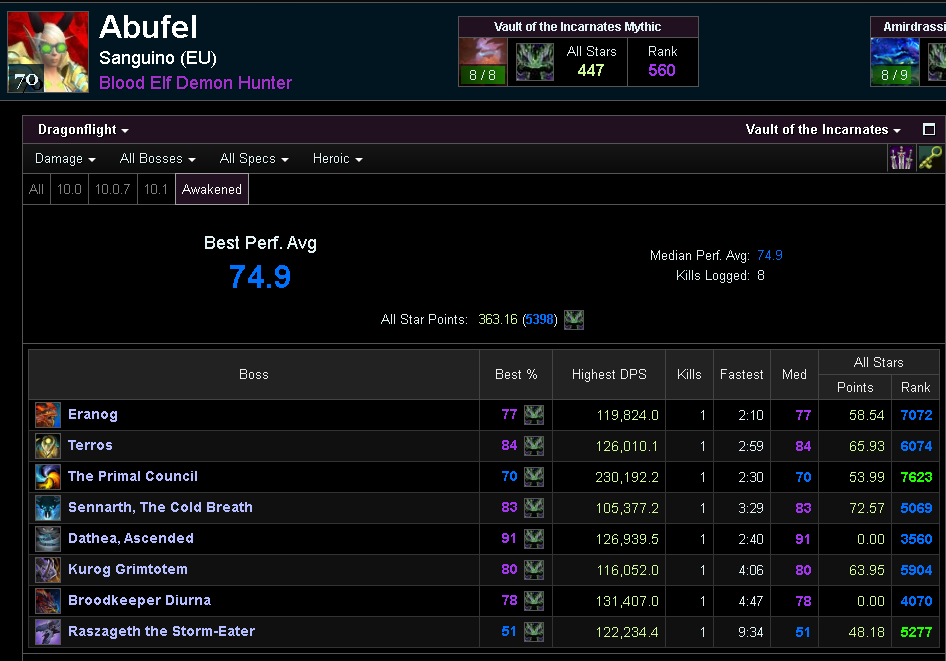The height and width of the screenshot is (661, 946).
Task: Open the Dragonflight expansion dropdown
Action: (83, 130)
